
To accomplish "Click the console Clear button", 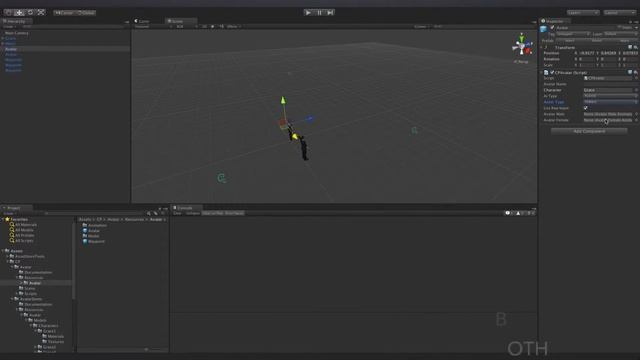I will (x=177, y=213).
